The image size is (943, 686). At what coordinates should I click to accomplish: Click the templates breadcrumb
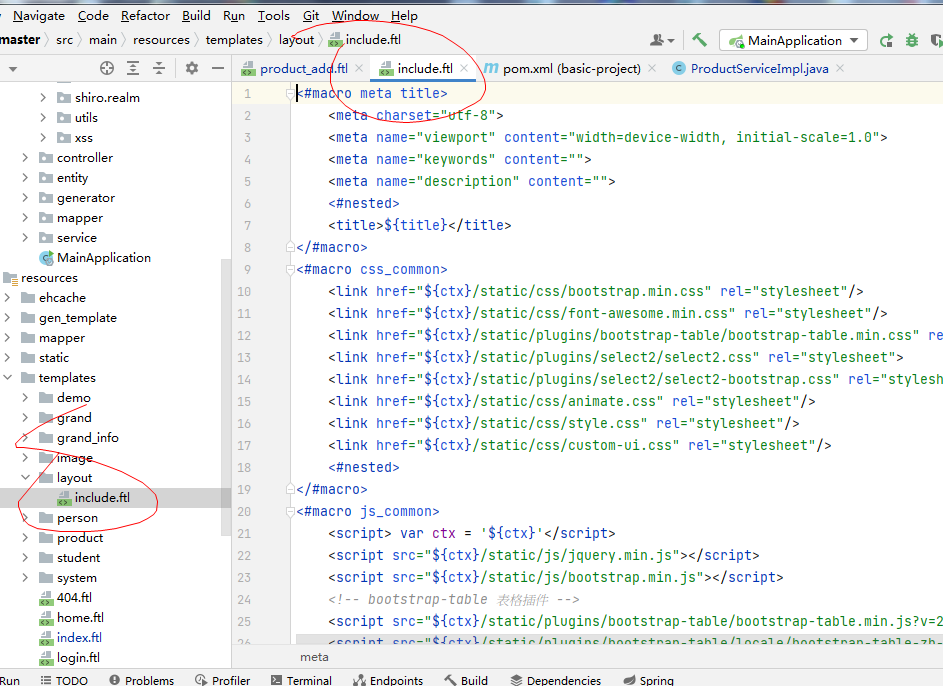(x=234, y=40)
